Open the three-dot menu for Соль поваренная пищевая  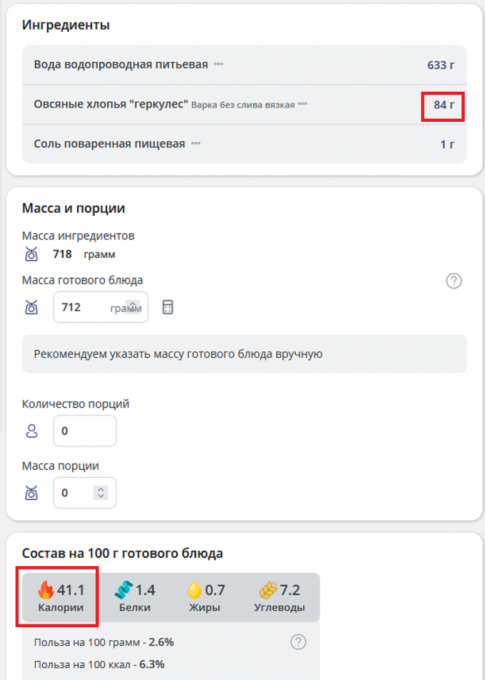click(196, 143)
